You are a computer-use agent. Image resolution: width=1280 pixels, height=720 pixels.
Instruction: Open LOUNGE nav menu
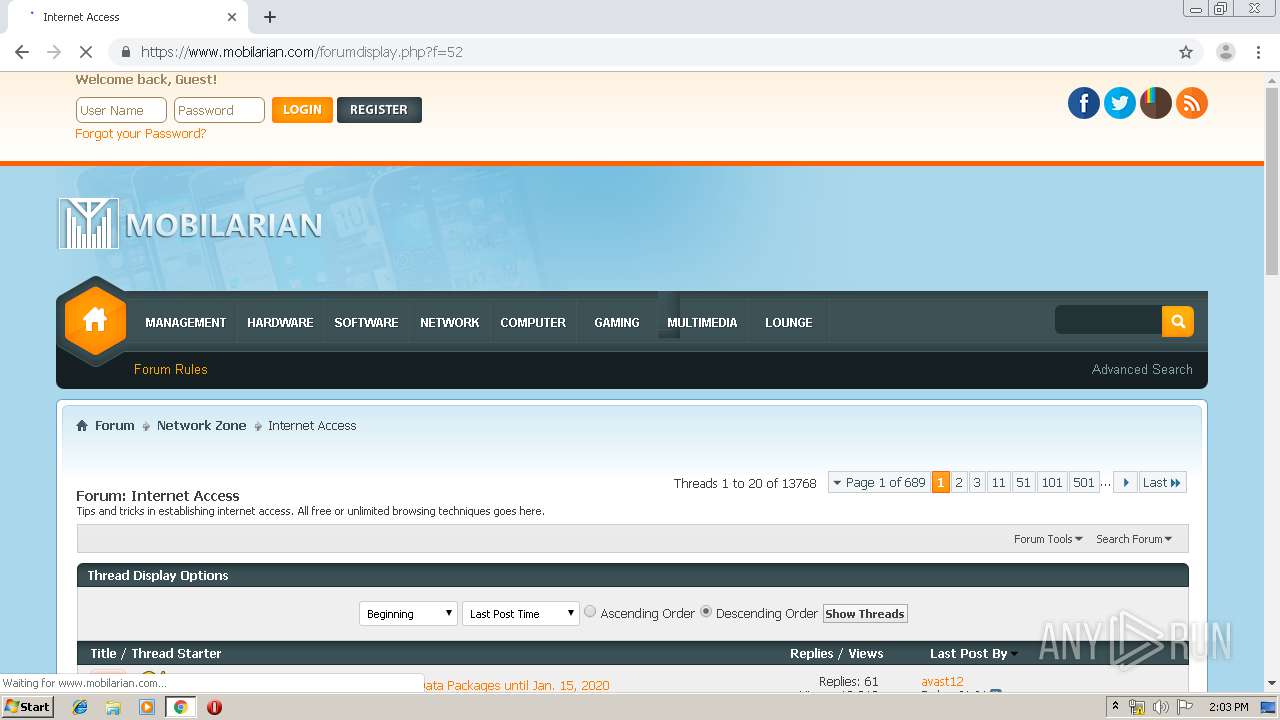pyautogui.click(x=788, y=322)
